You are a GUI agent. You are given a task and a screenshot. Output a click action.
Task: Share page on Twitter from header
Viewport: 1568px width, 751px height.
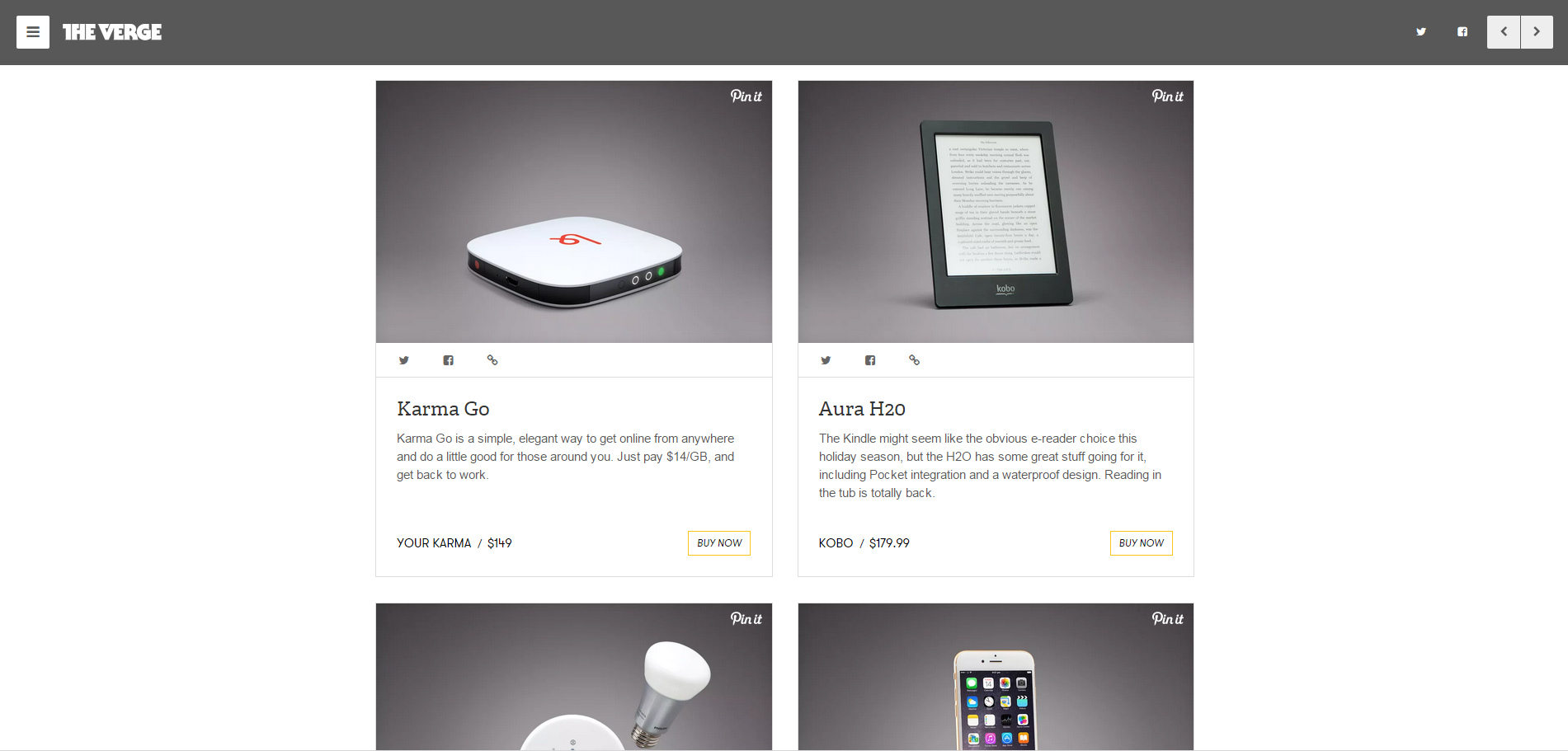pos(1421,32)
